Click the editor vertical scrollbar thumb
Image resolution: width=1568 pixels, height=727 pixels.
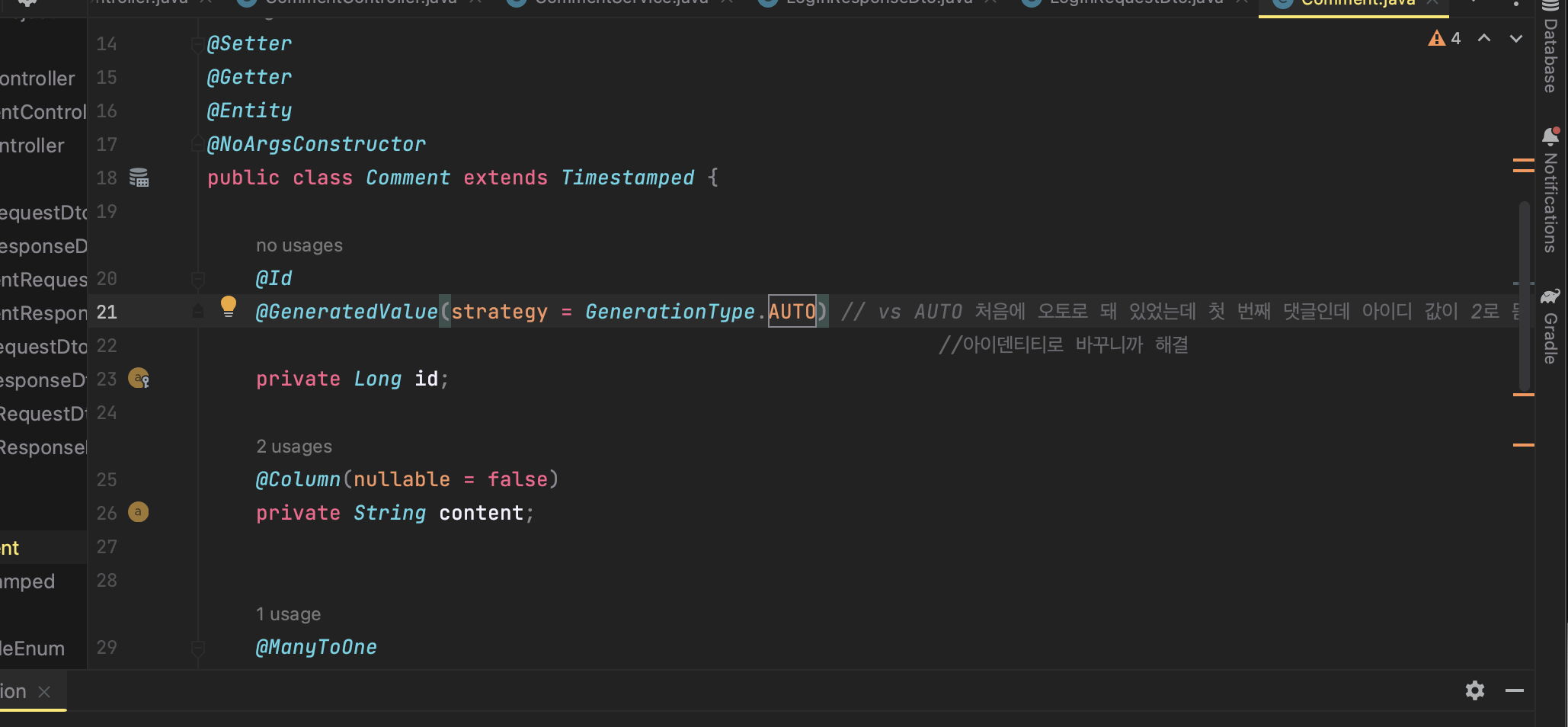(1524, 297)
